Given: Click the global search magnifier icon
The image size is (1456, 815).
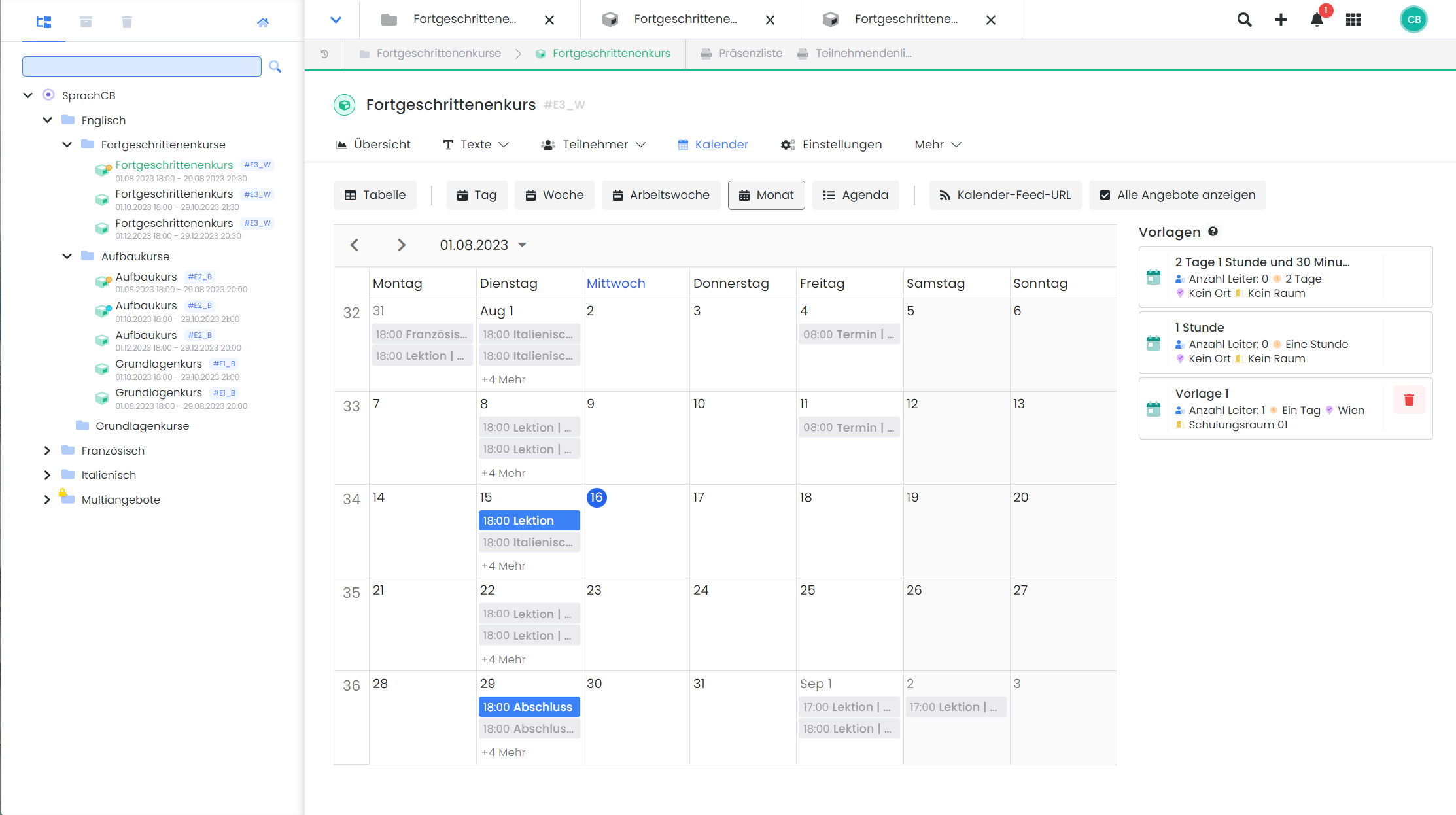Looking at the screenshot, I should coord(1244,20).
